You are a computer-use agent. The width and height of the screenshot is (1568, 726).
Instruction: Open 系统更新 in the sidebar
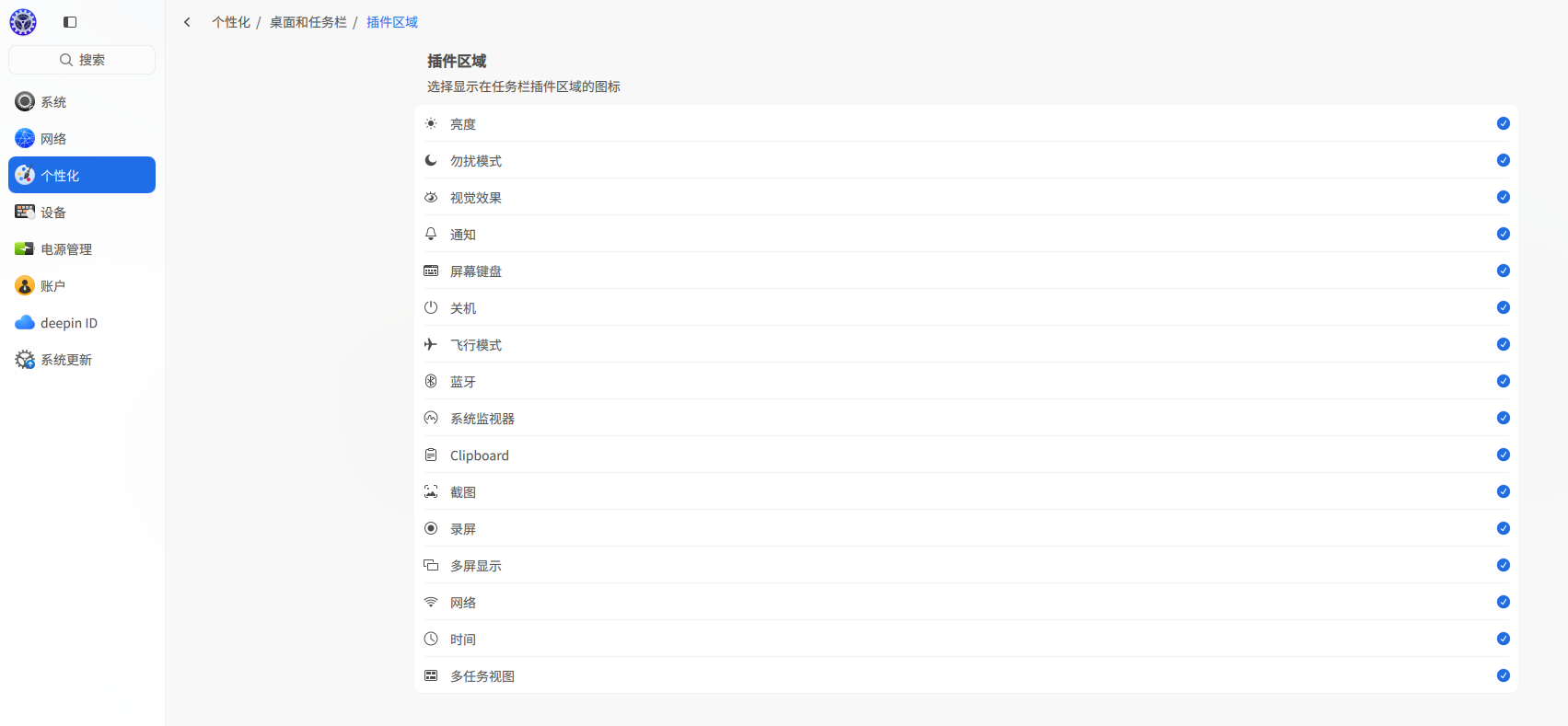point(82,359)
